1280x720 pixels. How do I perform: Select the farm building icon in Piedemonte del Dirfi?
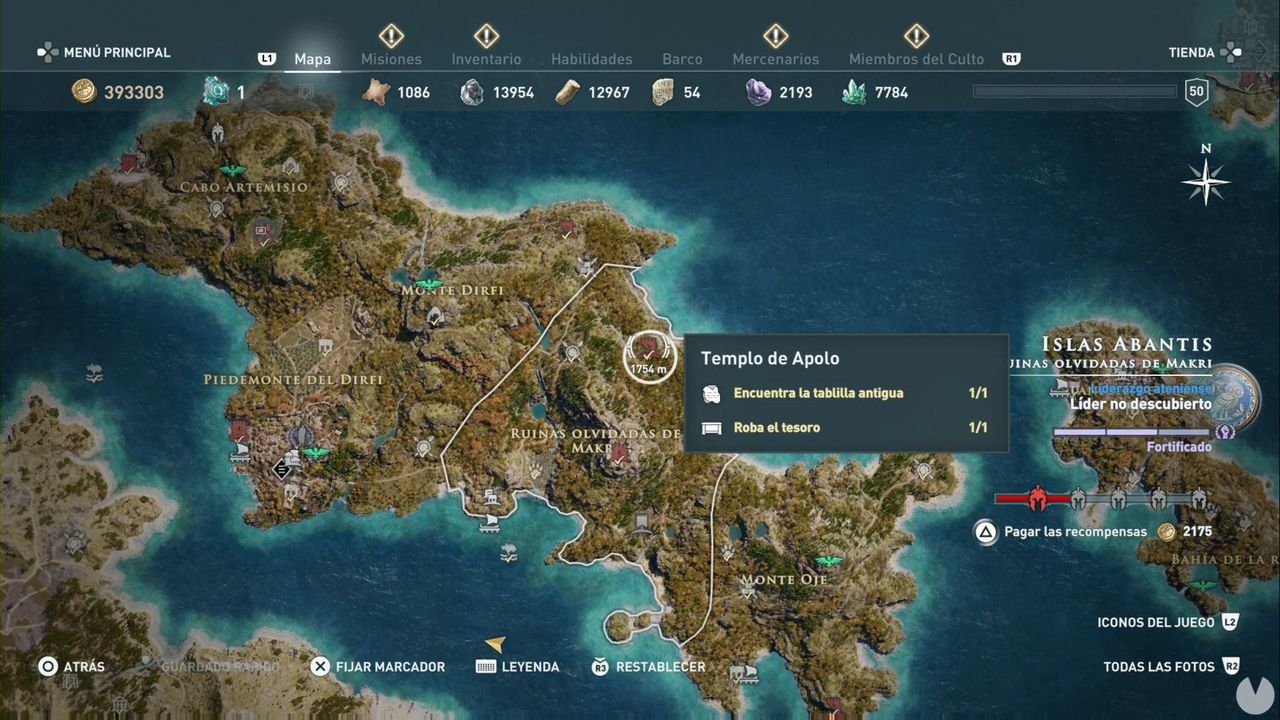point(326,346)
